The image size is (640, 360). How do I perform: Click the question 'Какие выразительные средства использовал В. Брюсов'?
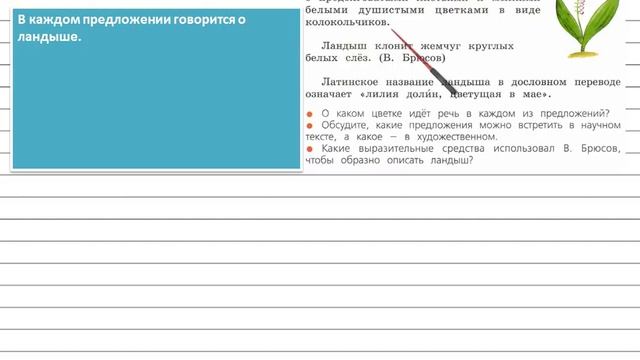pos(471,148)
